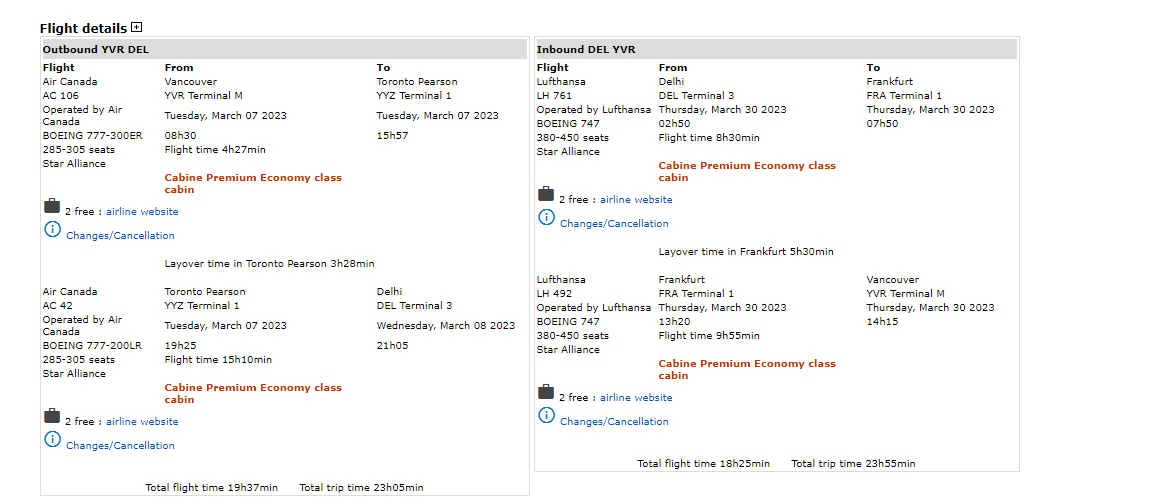Open the airline website link for AC 42
The width and height of the screenshot is (1160, 504).
[x=142, y=422]
